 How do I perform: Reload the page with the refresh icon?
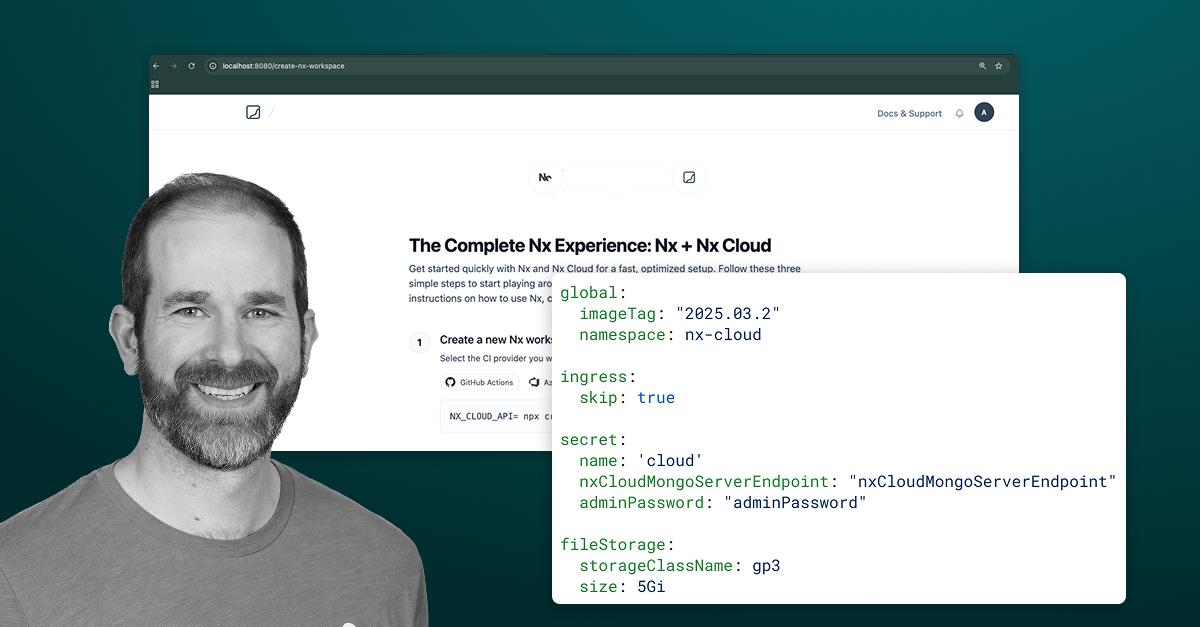click(190, 66)
